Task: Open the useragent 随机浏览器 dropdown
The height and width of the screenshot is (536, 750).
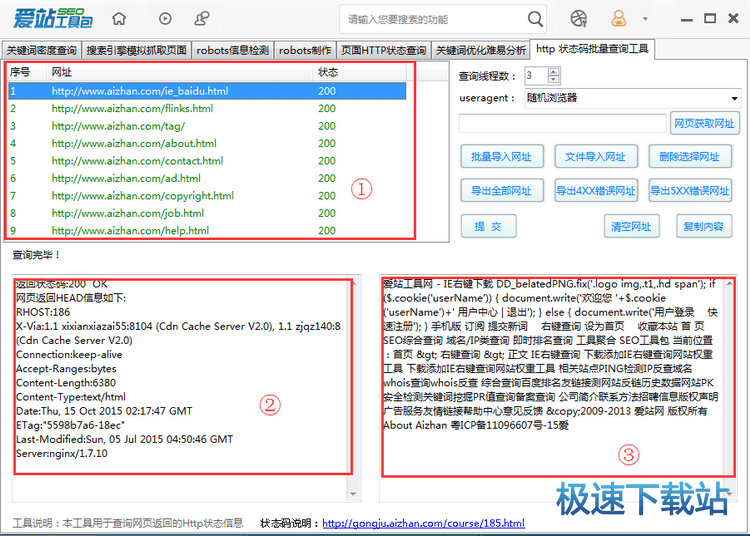Action: (632, 98)
